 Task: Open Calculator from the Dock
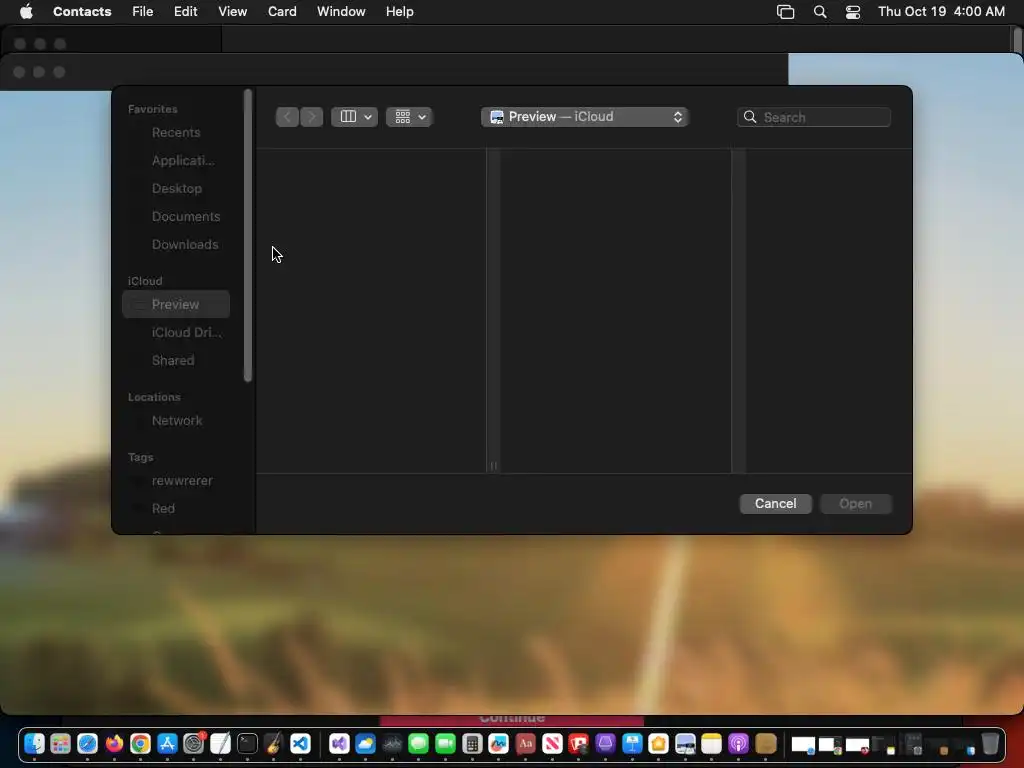472,744
